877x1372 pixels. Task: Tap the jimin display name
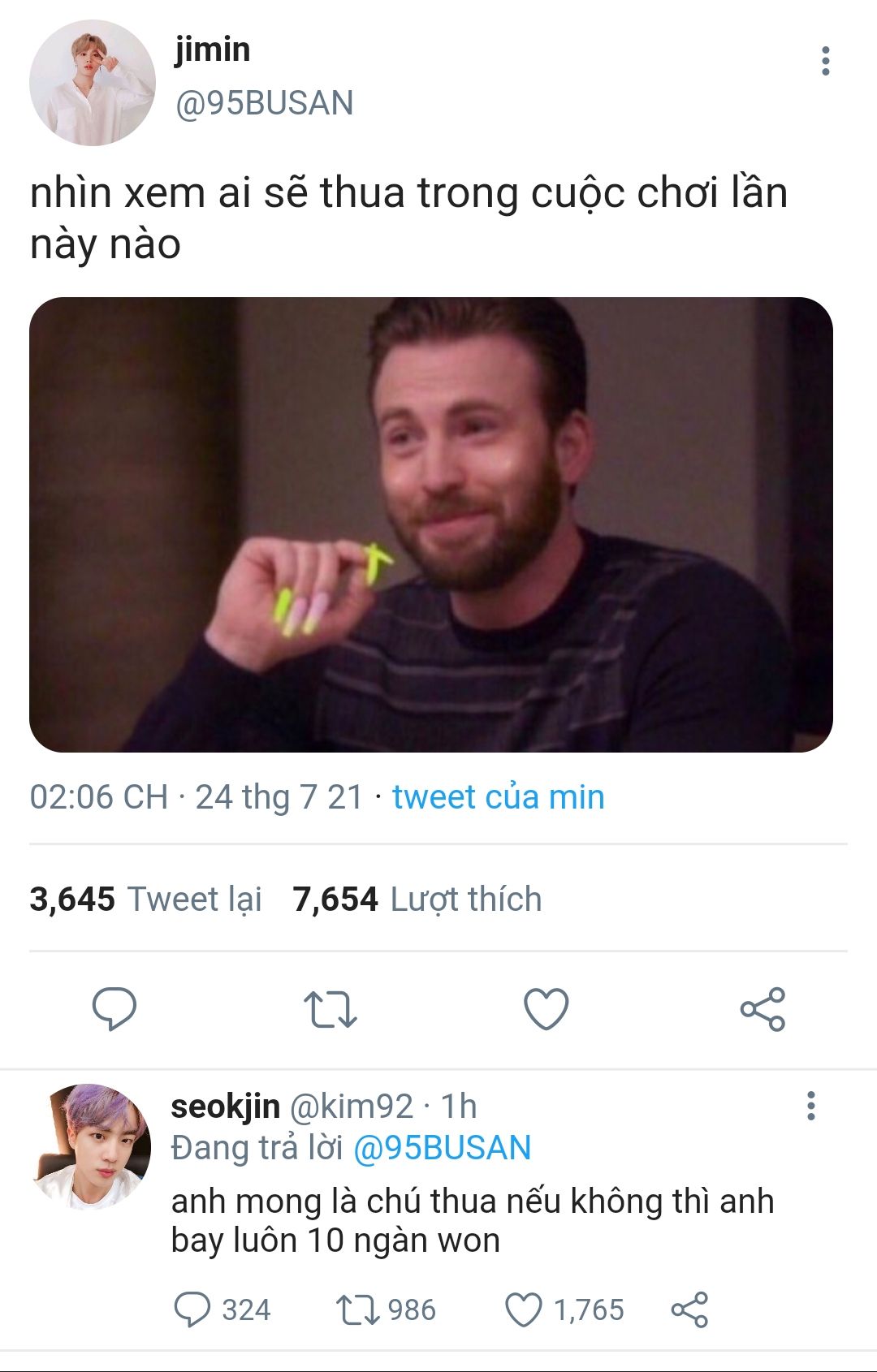[x=213, y=50]
